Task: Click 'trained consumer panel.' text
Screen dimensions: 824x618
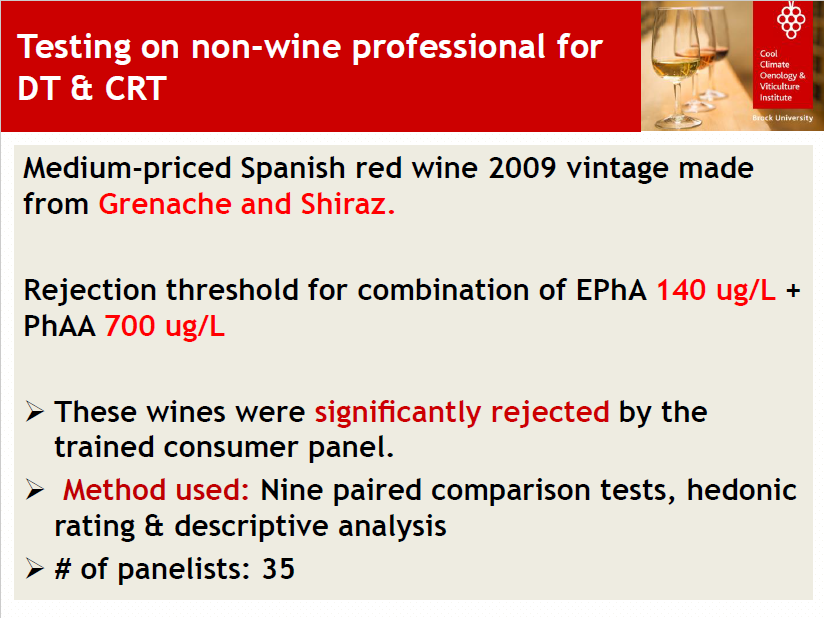Action: [x=224, y=448]
